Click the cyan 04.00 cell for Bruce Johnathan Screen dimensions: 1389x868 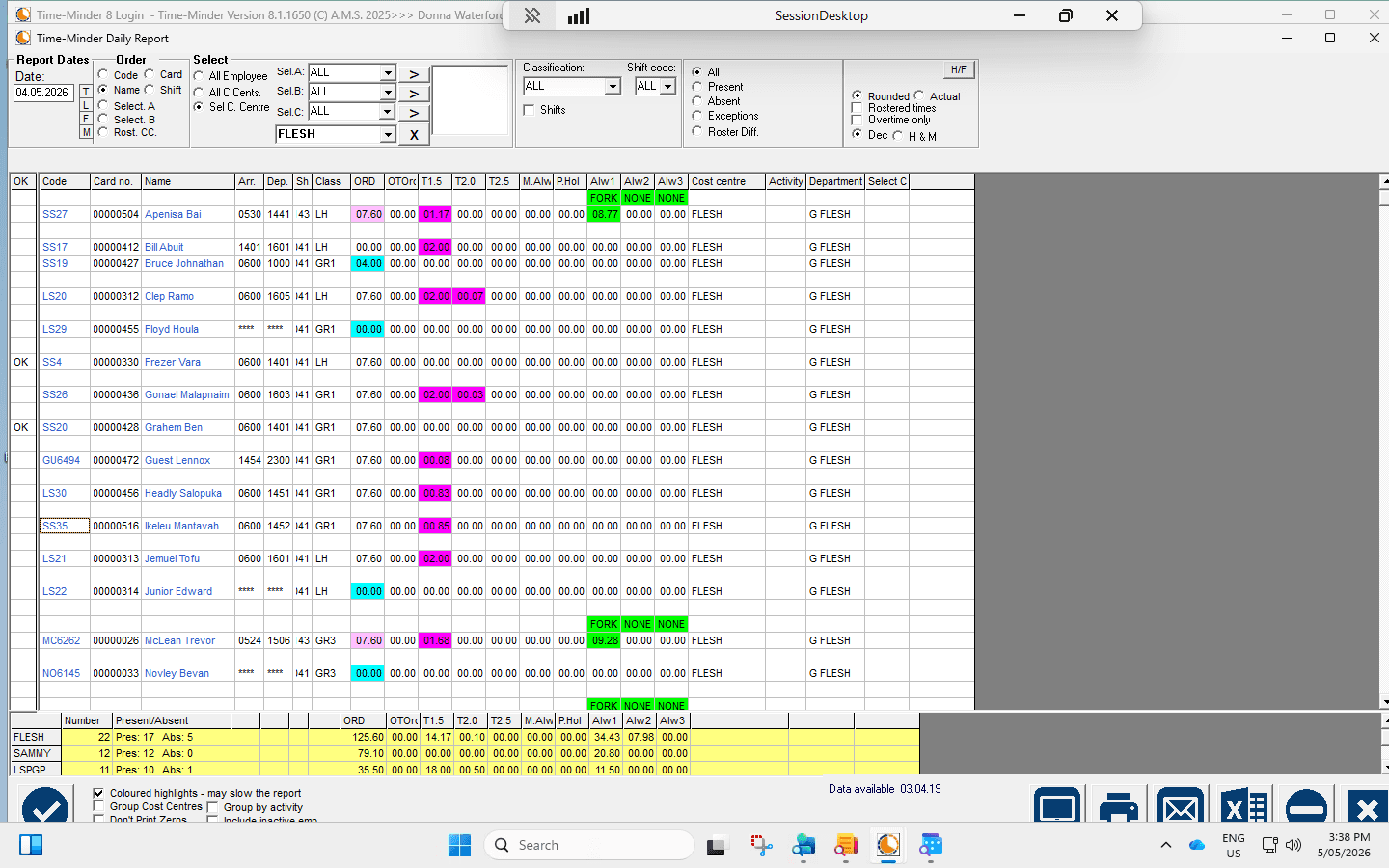click(x=368, y=263)
